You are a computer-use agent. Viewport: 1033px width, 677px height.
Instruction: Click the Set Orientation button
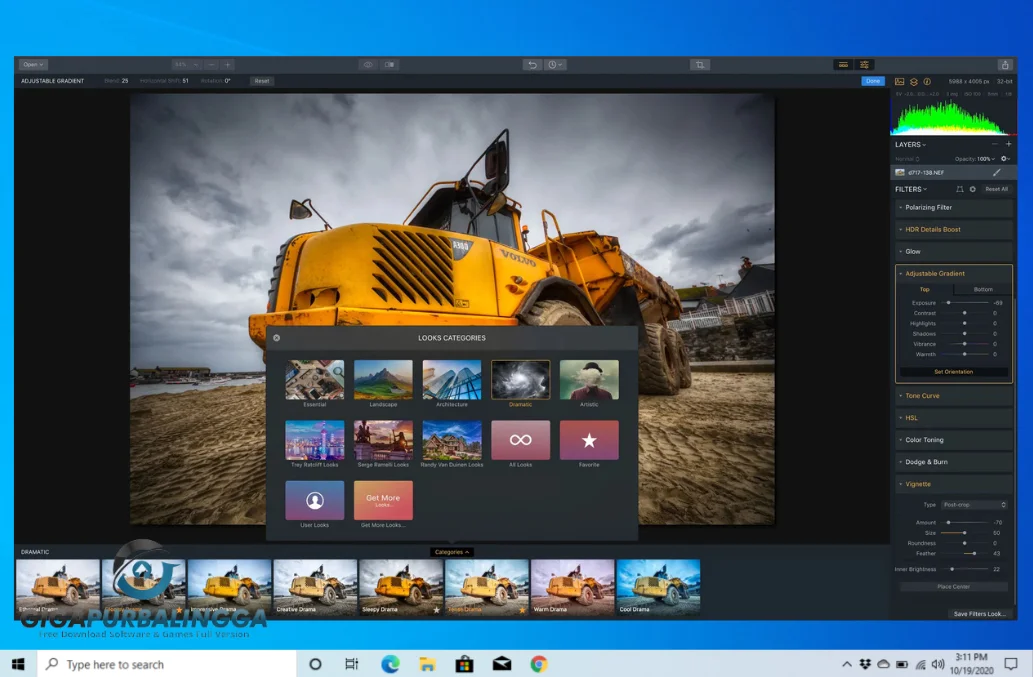(953, 372)
